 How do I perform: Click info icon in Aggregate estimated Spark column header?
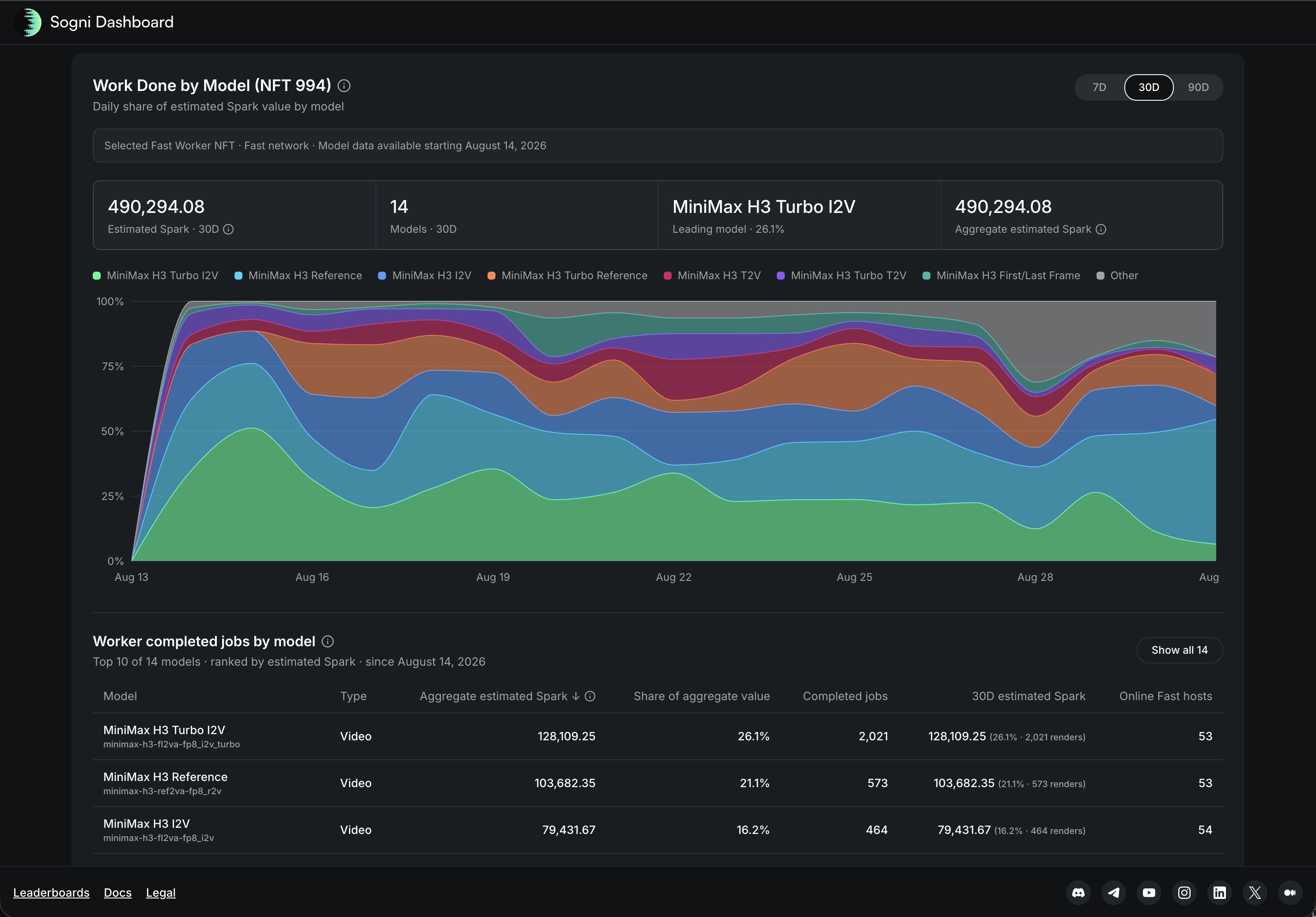pyautogui.click(x=590, y=696)
